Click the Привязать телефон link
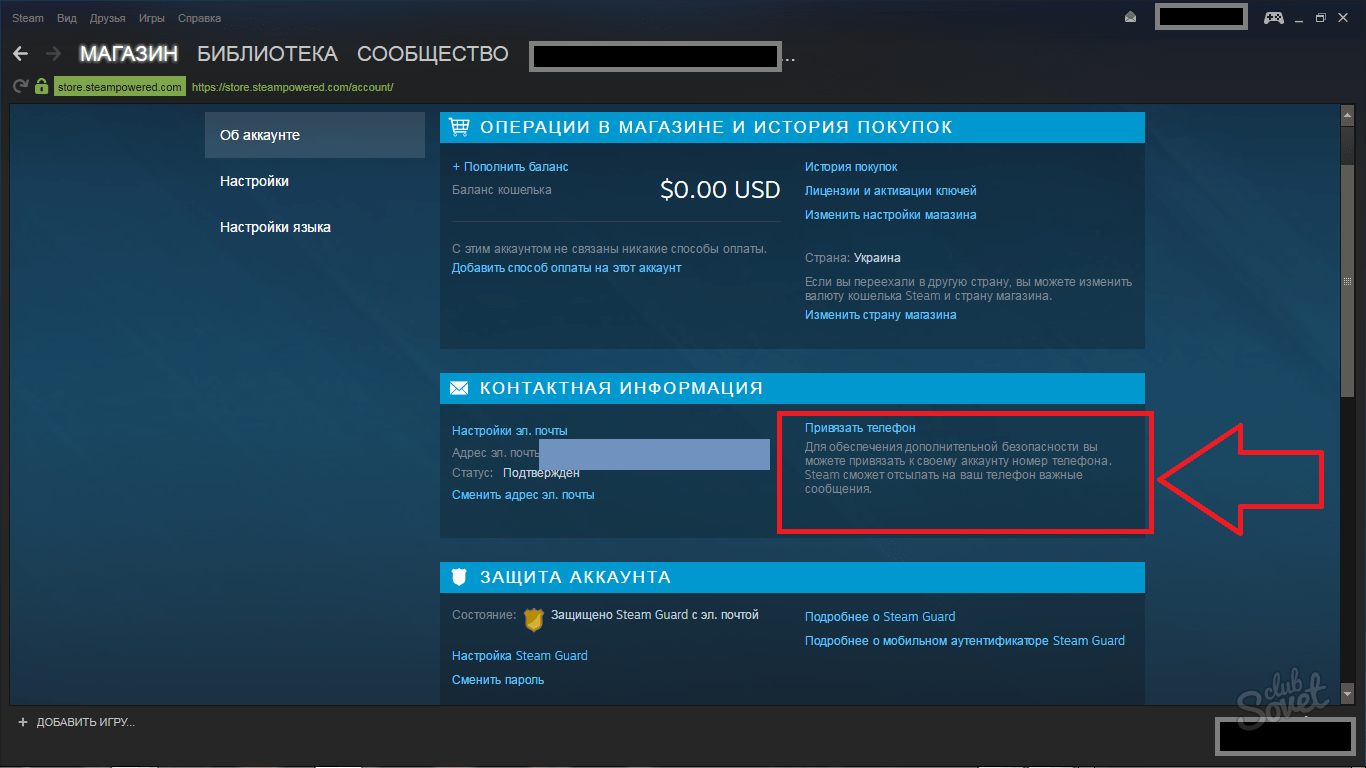Screen dimensions: 1366x768 [x=860, y=428]
